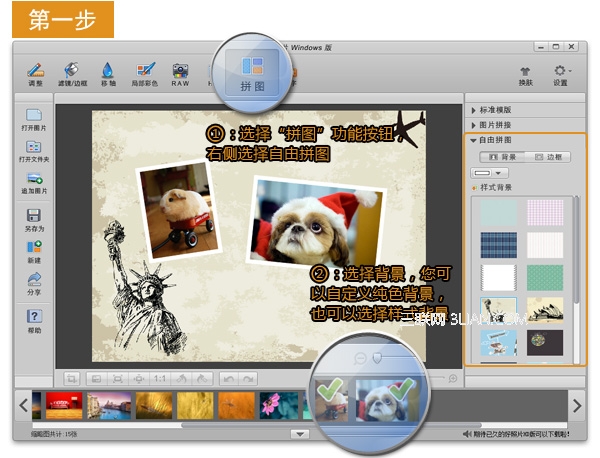Click 打开文件夹 open folder icon
This screenshot has height=458, width=600.
click(x=34, y=152)
